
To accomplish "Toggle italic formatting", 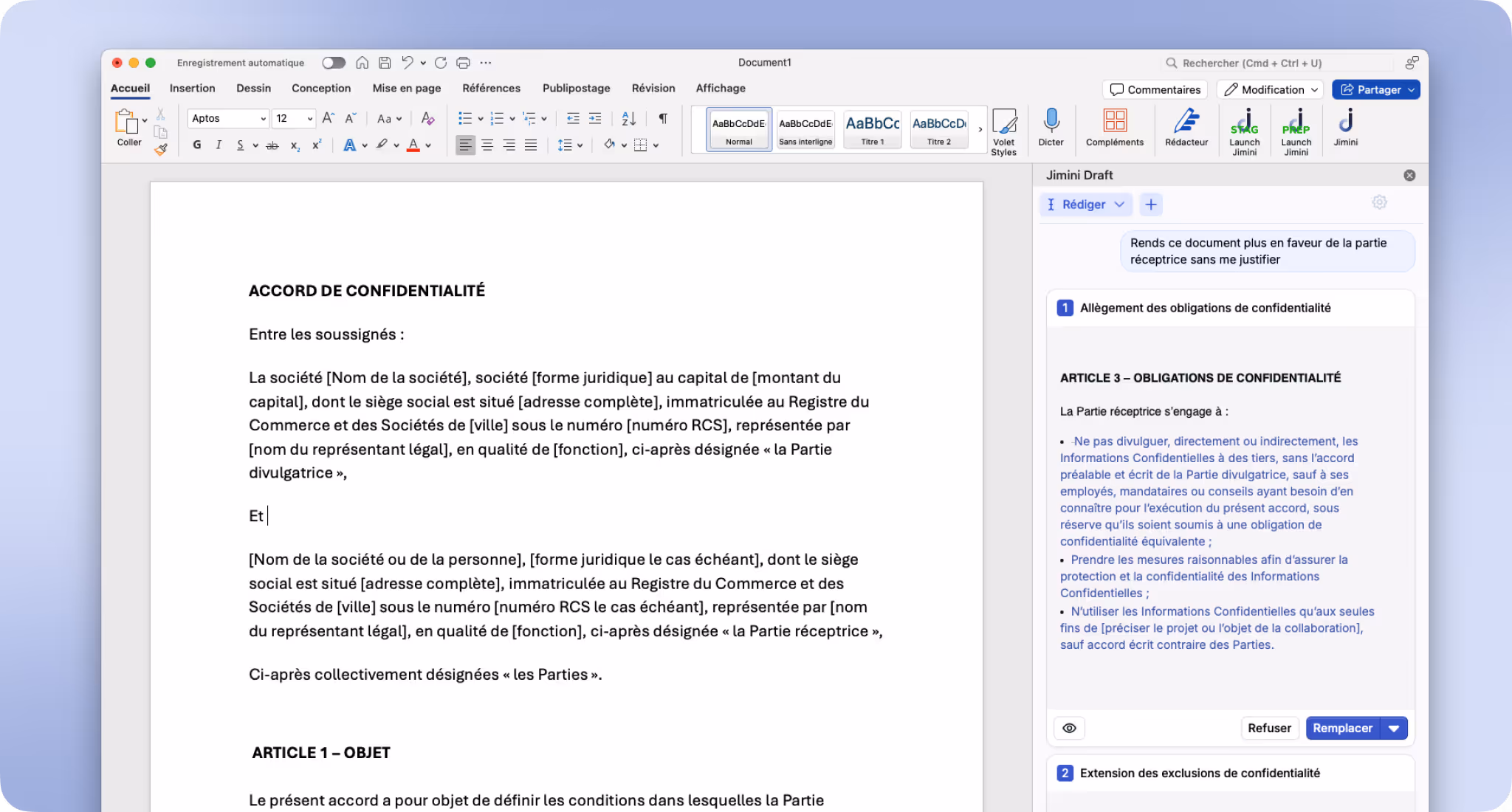I will pyautogui.click(x=219, y=145).
